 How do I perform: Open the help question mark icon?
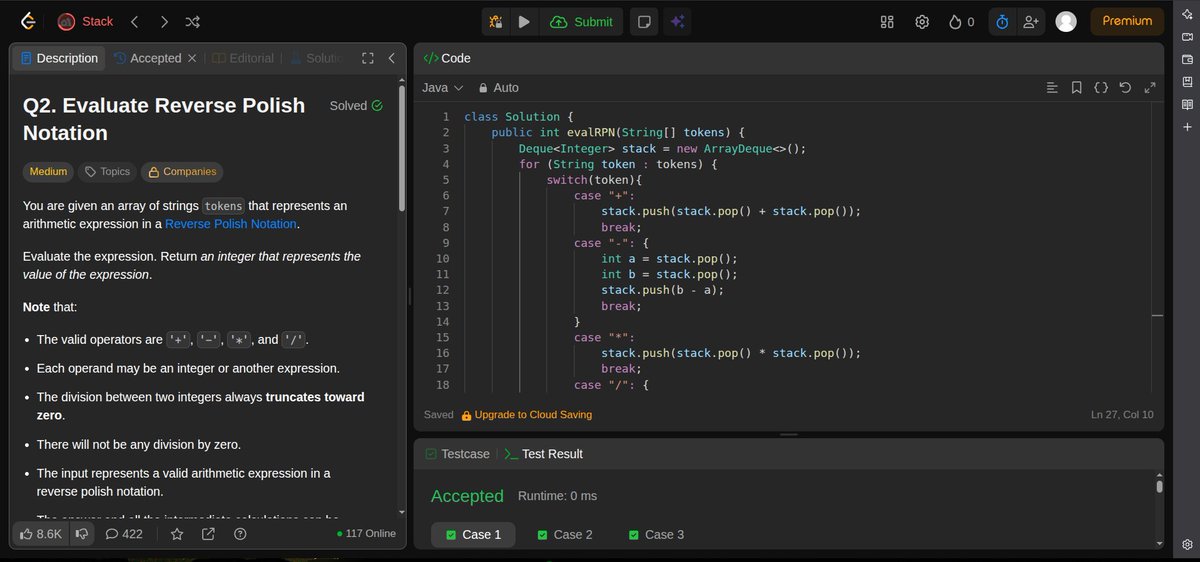click(240, 534)
